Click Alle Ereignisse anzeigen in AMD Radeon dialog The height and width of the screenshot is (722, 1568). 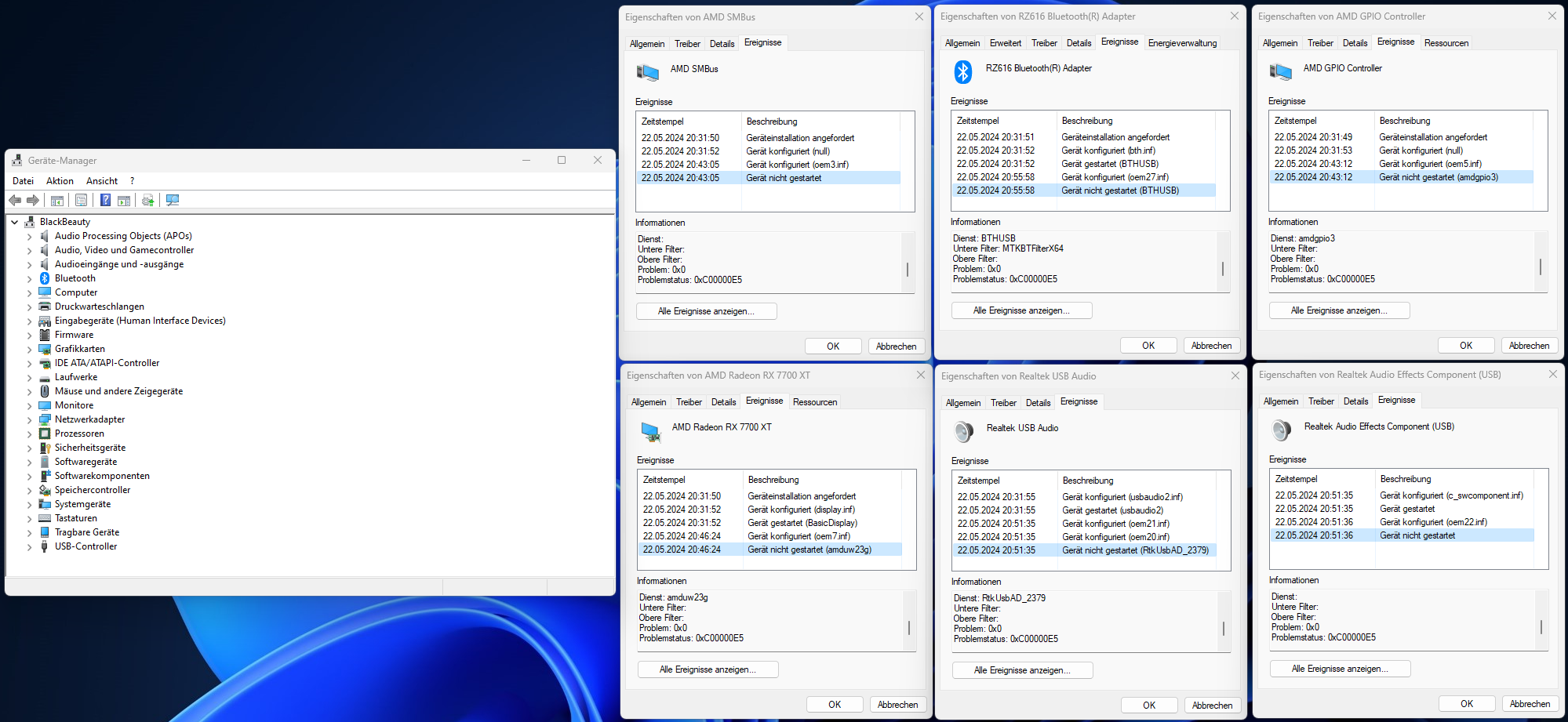(x=708, y=669)
